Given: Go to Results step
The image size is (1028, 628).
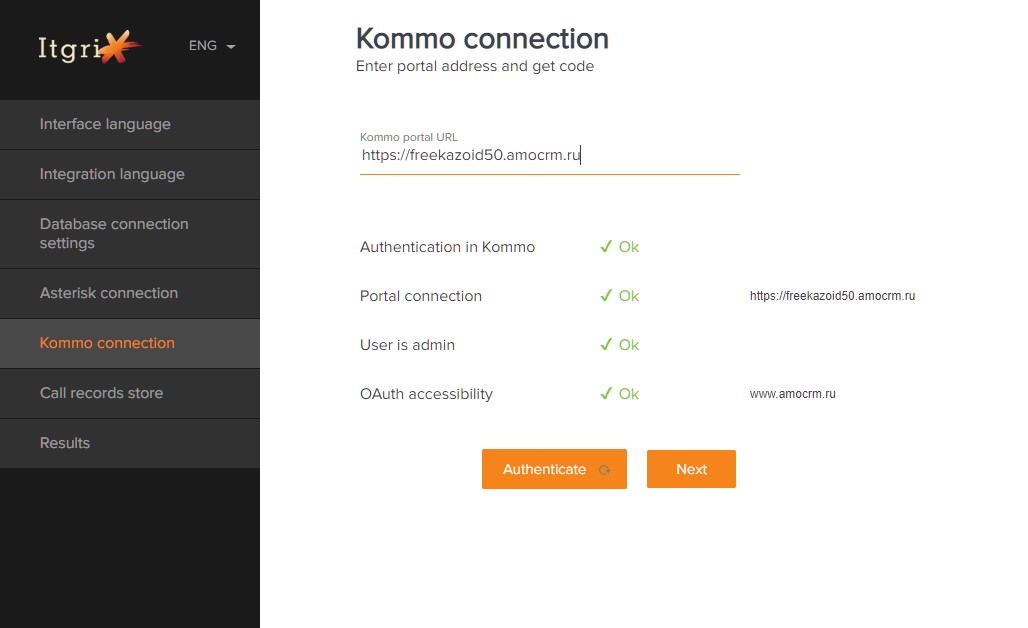Looking at the screenshot, I should (x=130, y=443).
